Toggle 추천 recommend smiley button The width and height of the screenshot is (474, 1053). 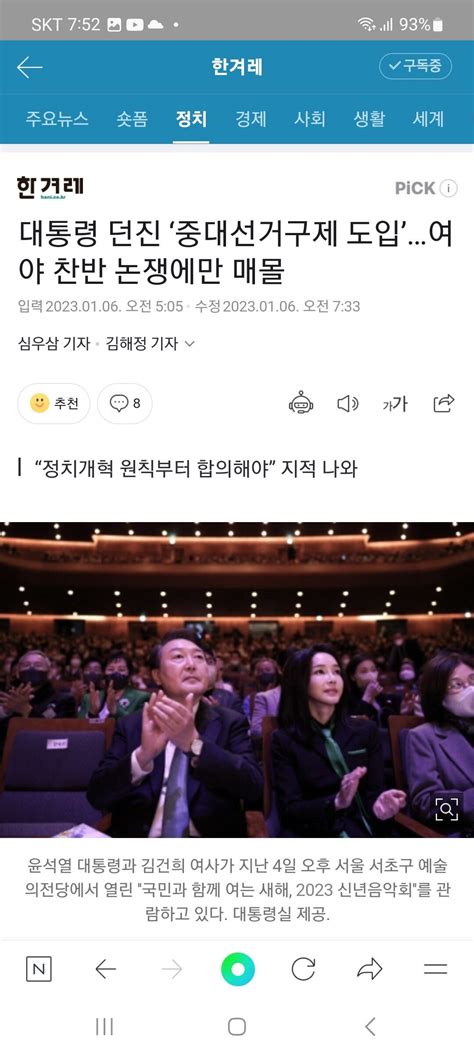click(54, 404)
